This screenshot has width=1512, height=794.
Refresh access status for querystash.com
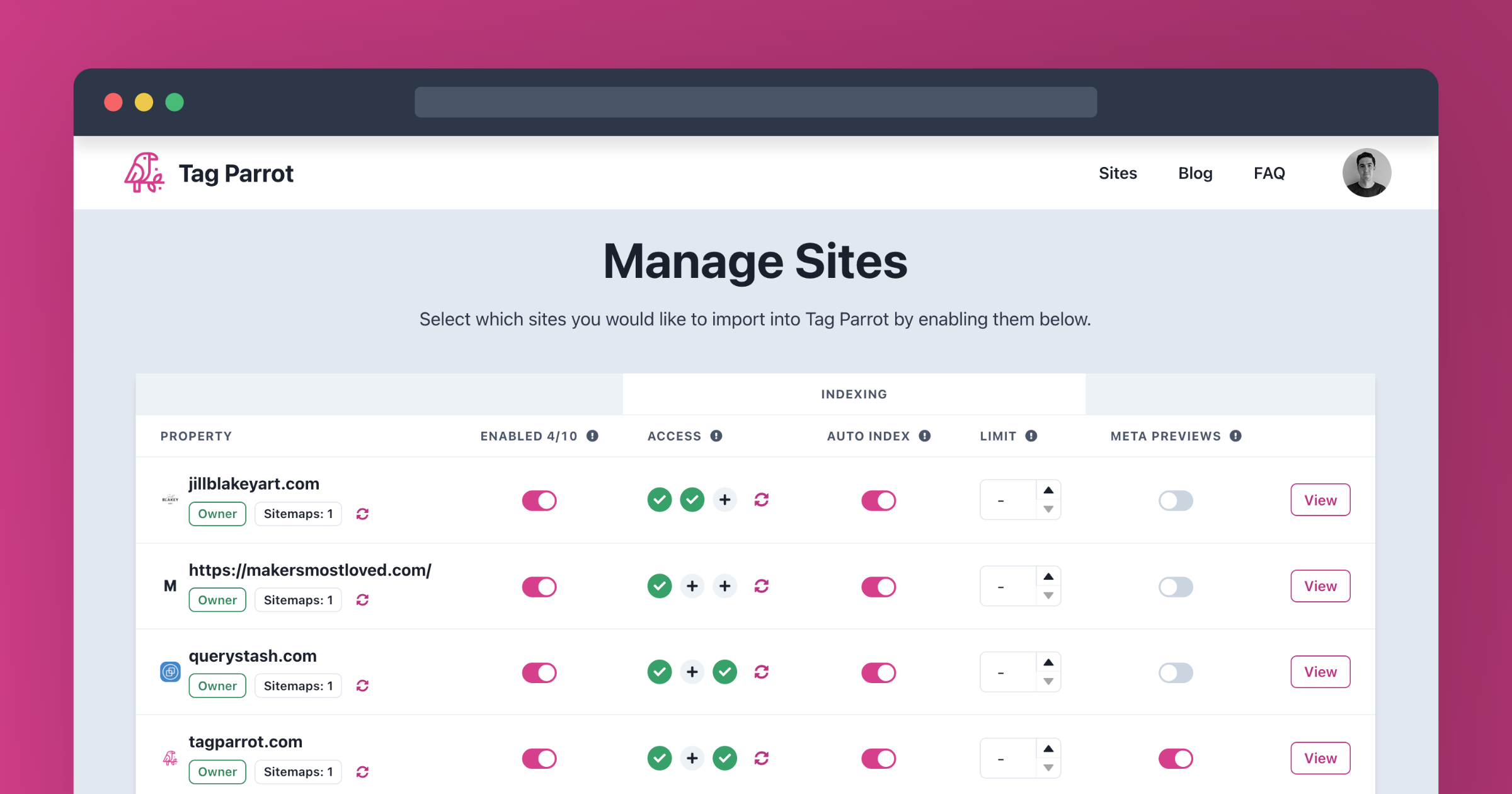(x=762, y=672)
